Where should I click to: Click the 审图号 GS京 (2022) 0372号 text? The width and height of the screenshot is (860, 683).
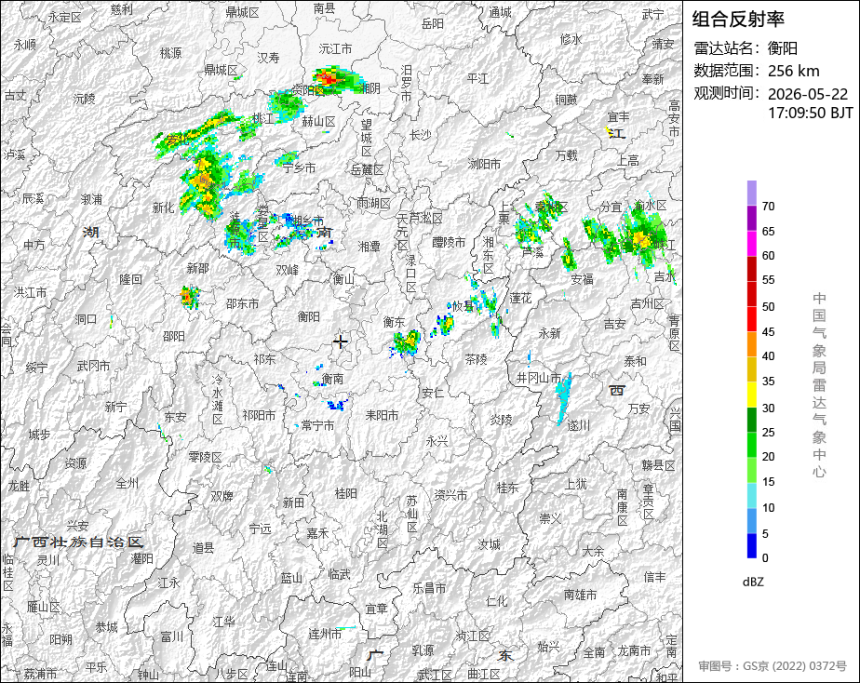click(x=772, y=666)
